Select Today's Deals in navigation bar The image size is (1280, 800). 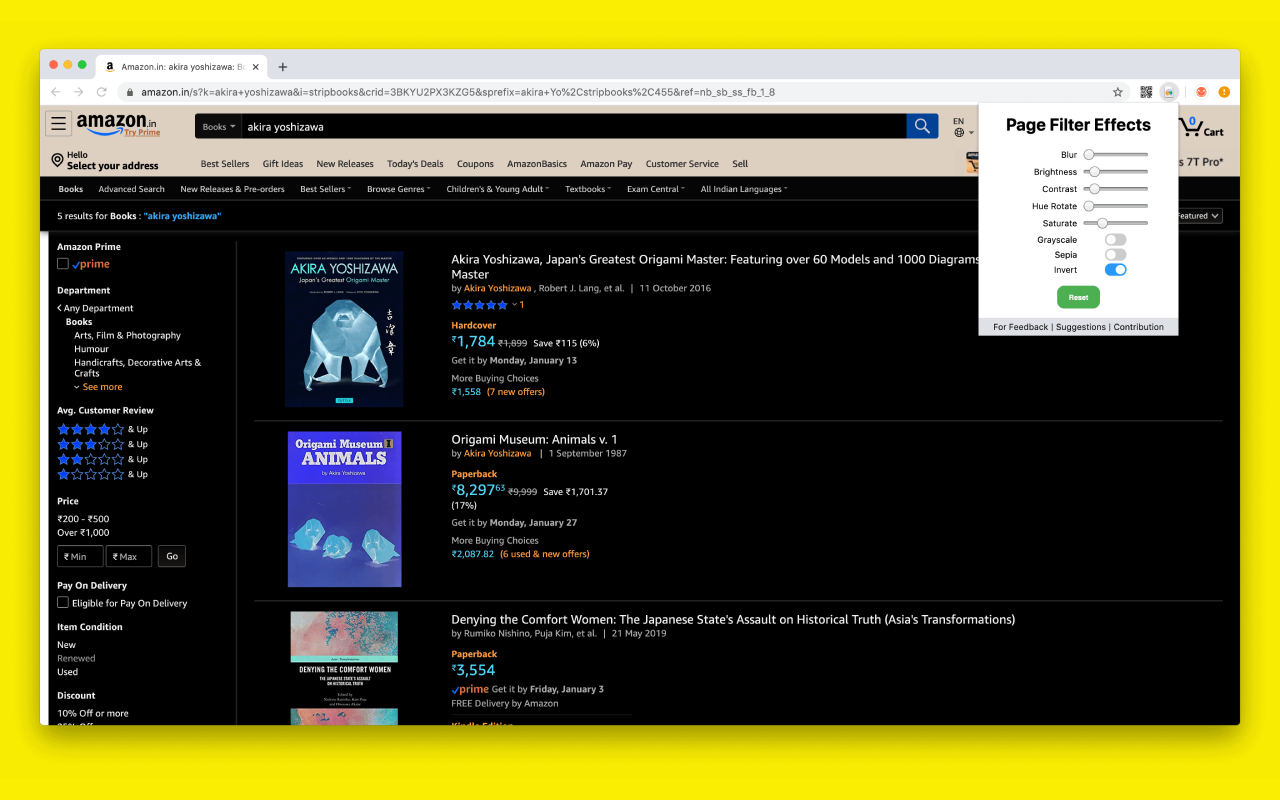(415, 164)
